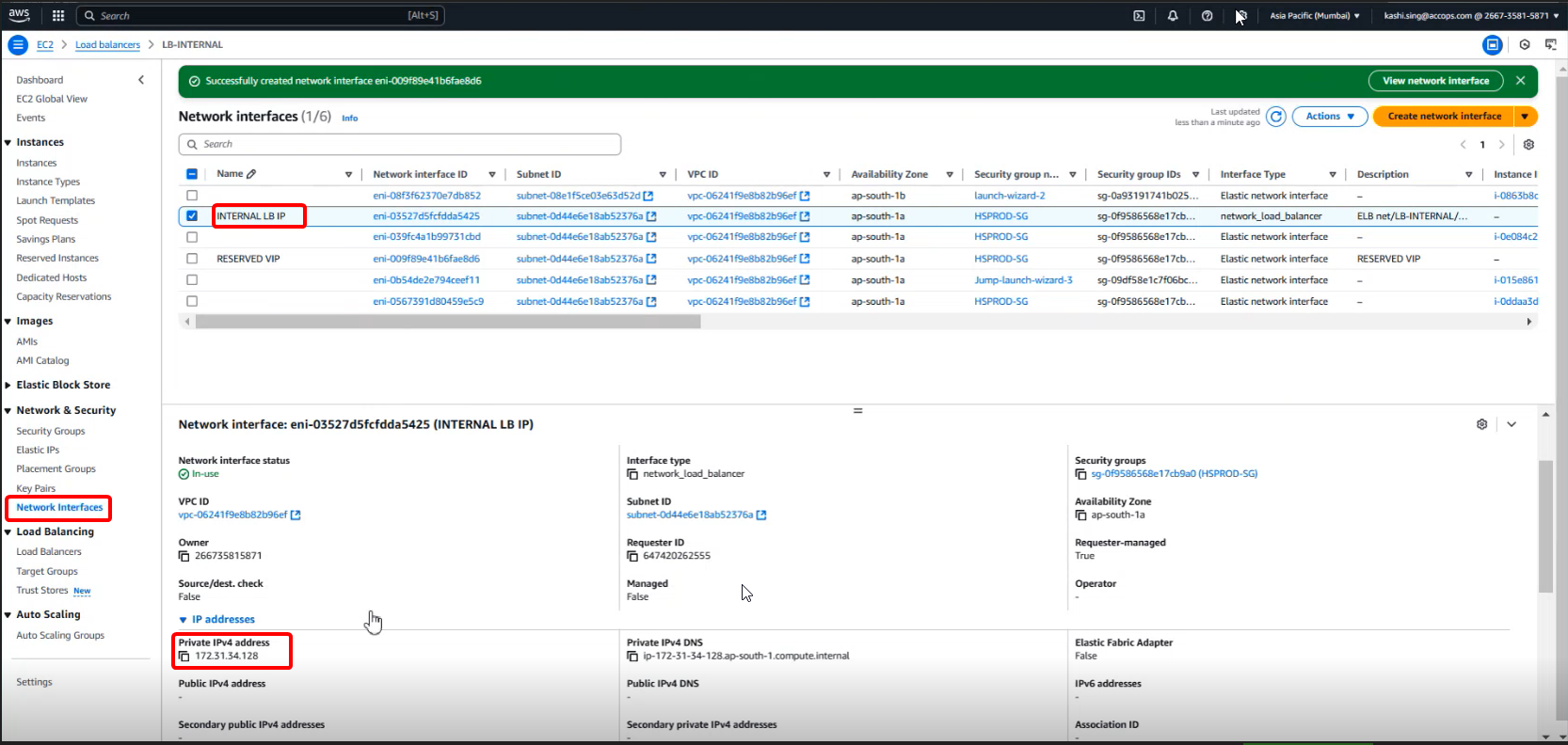This screenshot has height=745, width=1568.
Task: Check the eni-08f3f62370e7db852 row checkbox
Action: pyautogui.click(x=192, y=196)
